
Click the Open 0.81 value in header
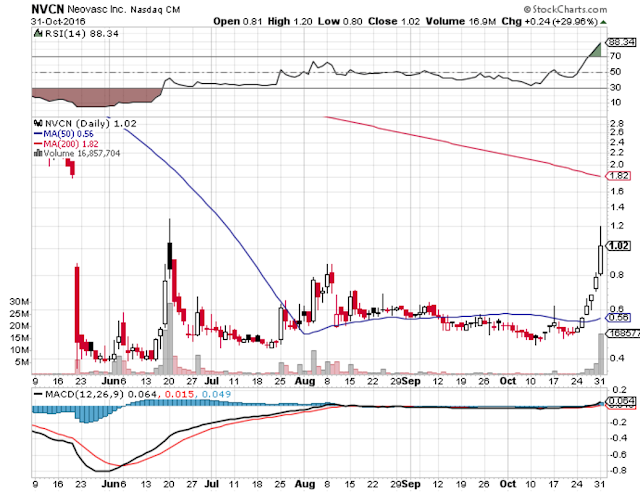click(x=238, y=22)
